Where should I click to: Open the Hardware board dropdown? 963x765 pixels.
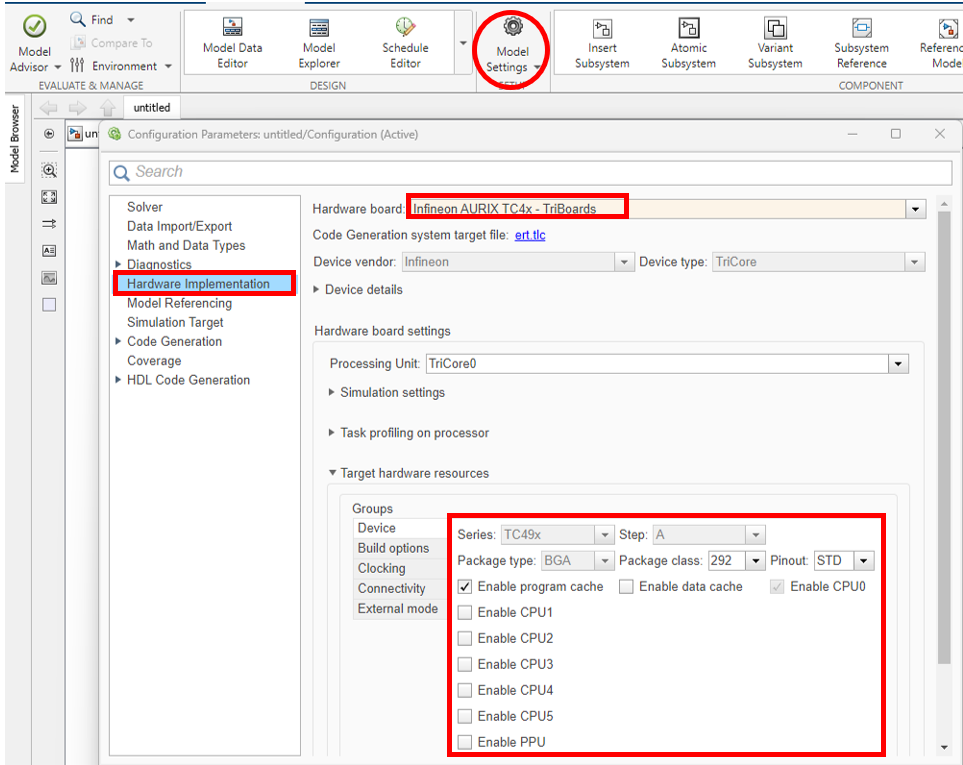point(914,209)
